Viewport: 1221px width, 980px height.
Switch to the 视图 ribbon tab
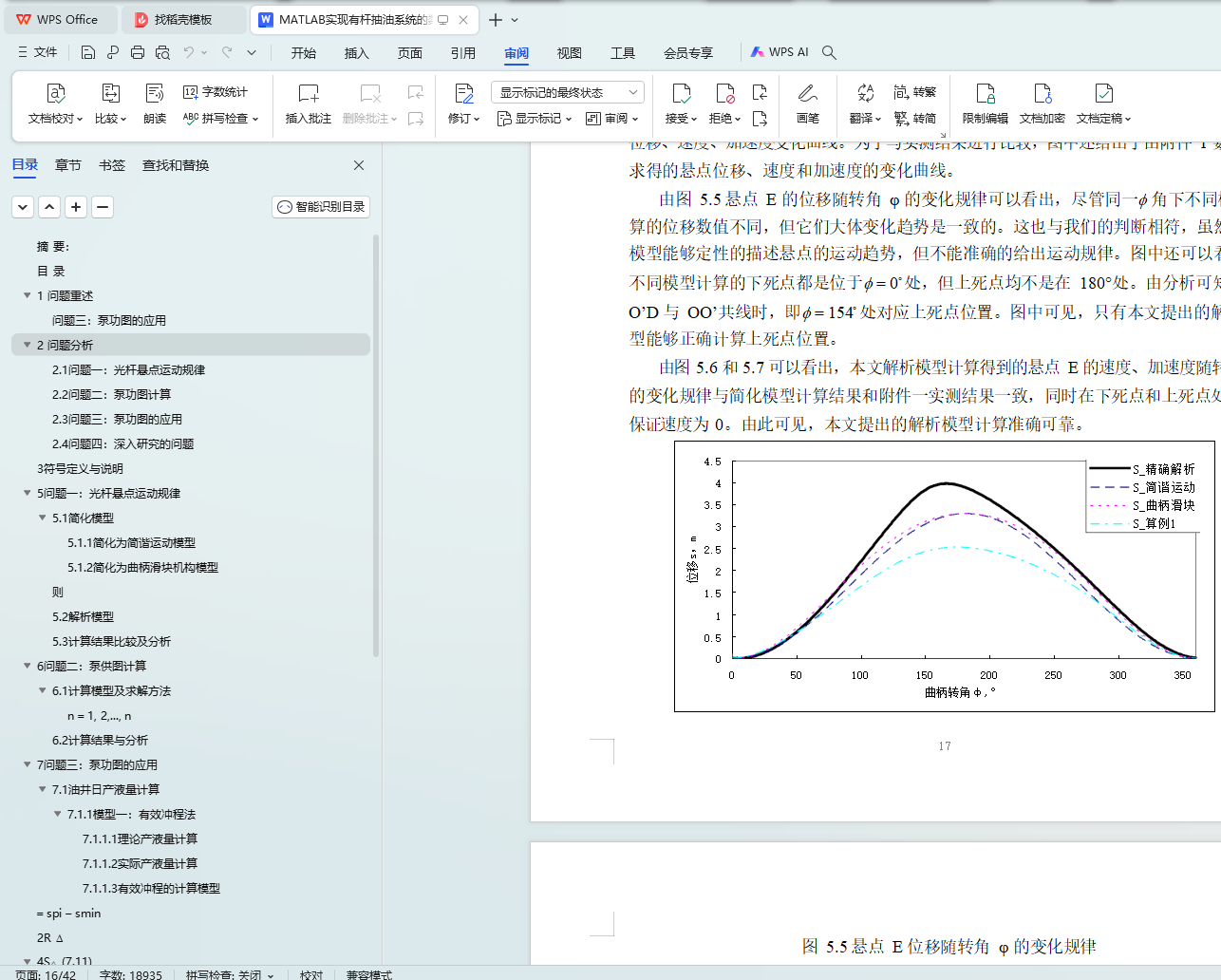pyautogui.click(x=570, y=53)
